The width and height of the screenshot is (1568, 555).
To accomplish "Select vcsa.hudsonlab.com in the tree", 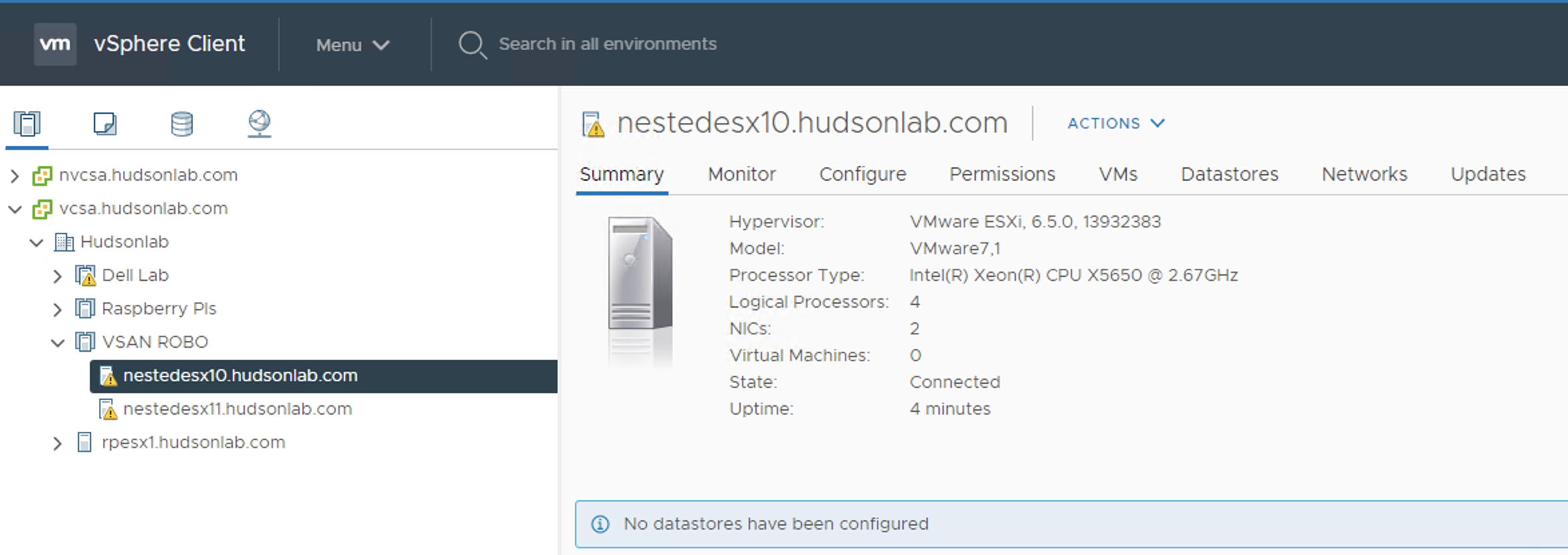I will (x=143, y=209).
